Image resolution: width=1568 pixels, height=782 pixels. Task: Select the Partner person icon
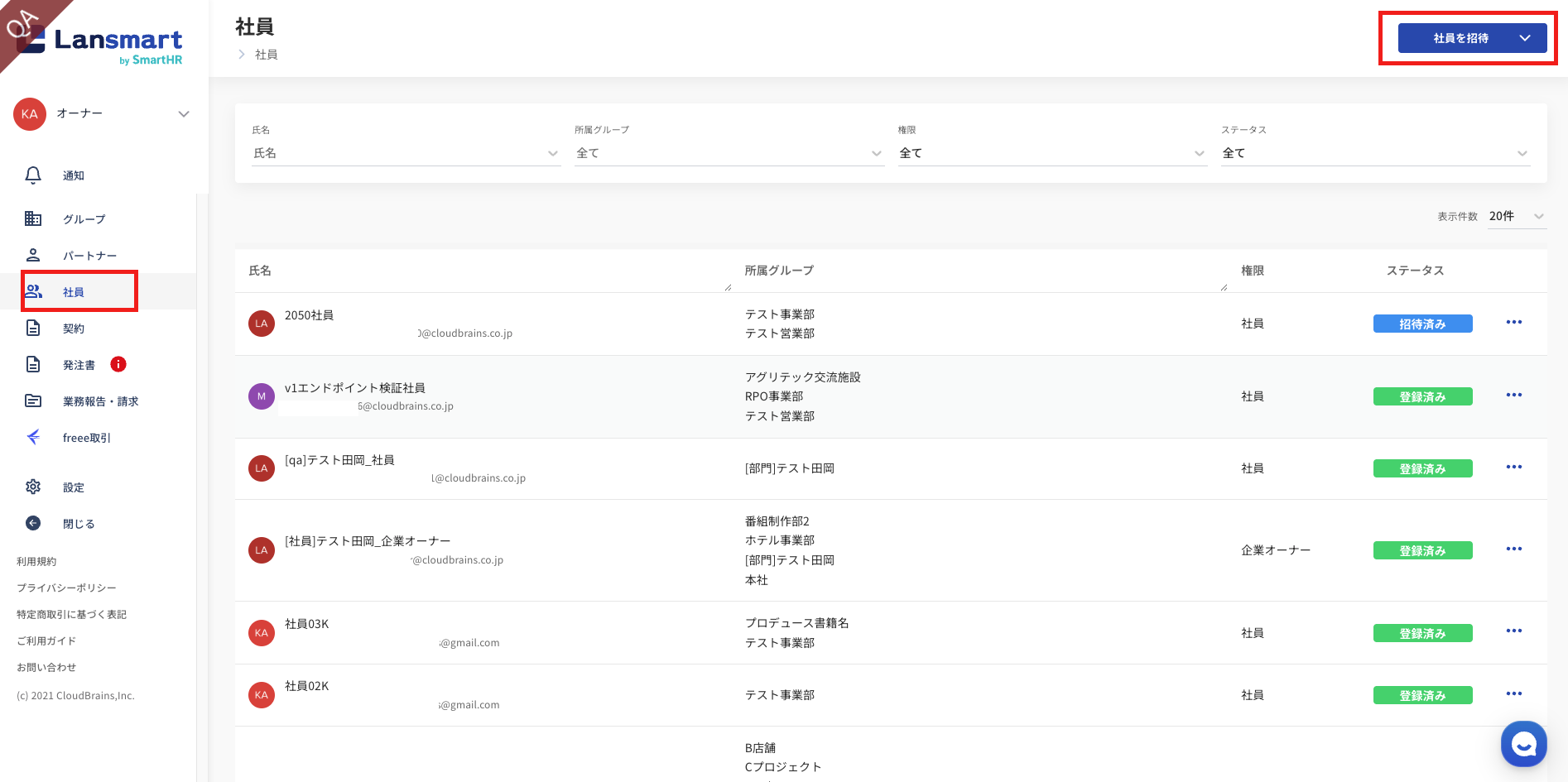tap(33, 255)
